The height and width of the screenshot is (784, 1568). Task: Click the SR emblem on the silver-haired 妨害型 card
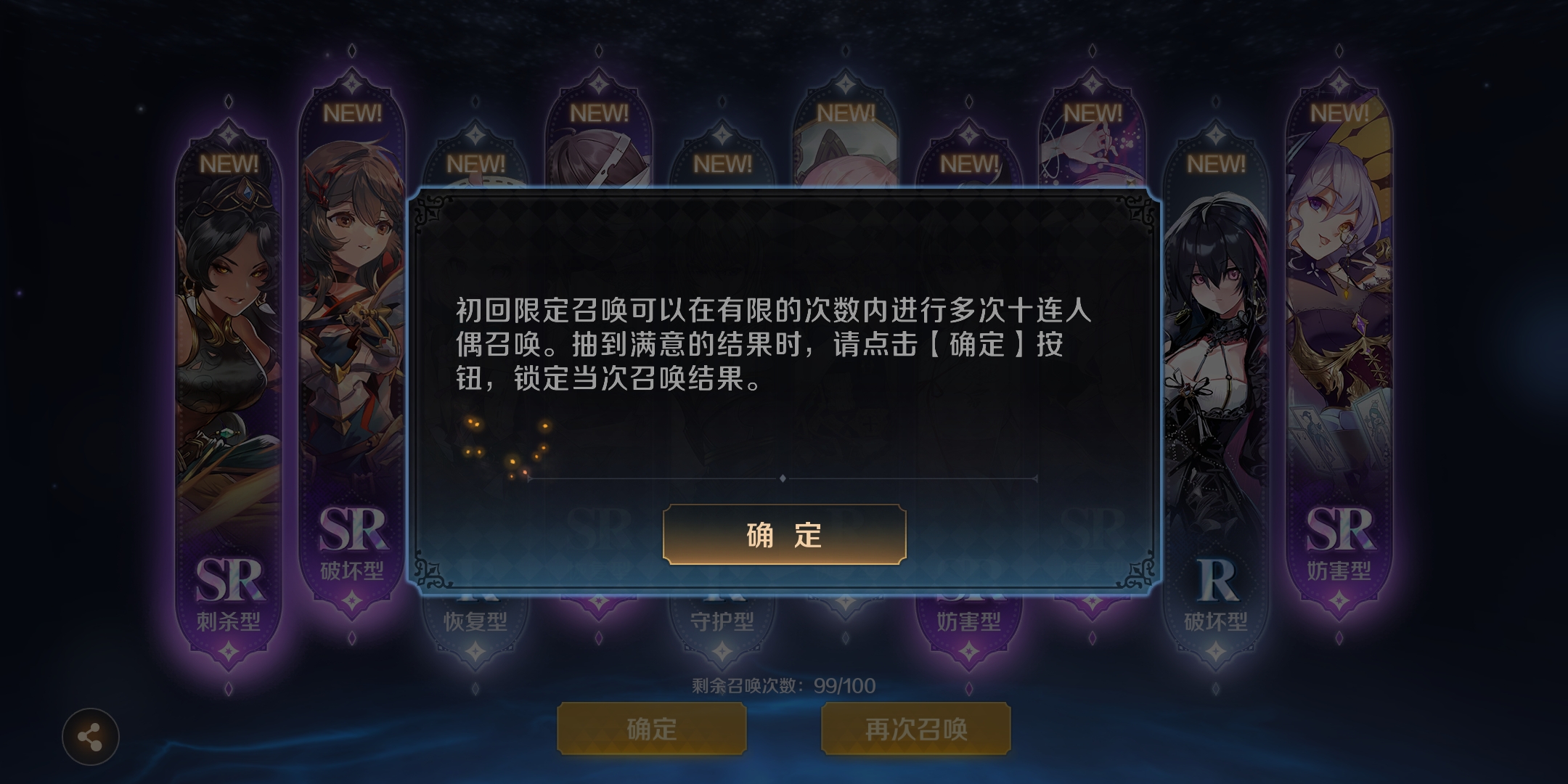[1339, 528]
